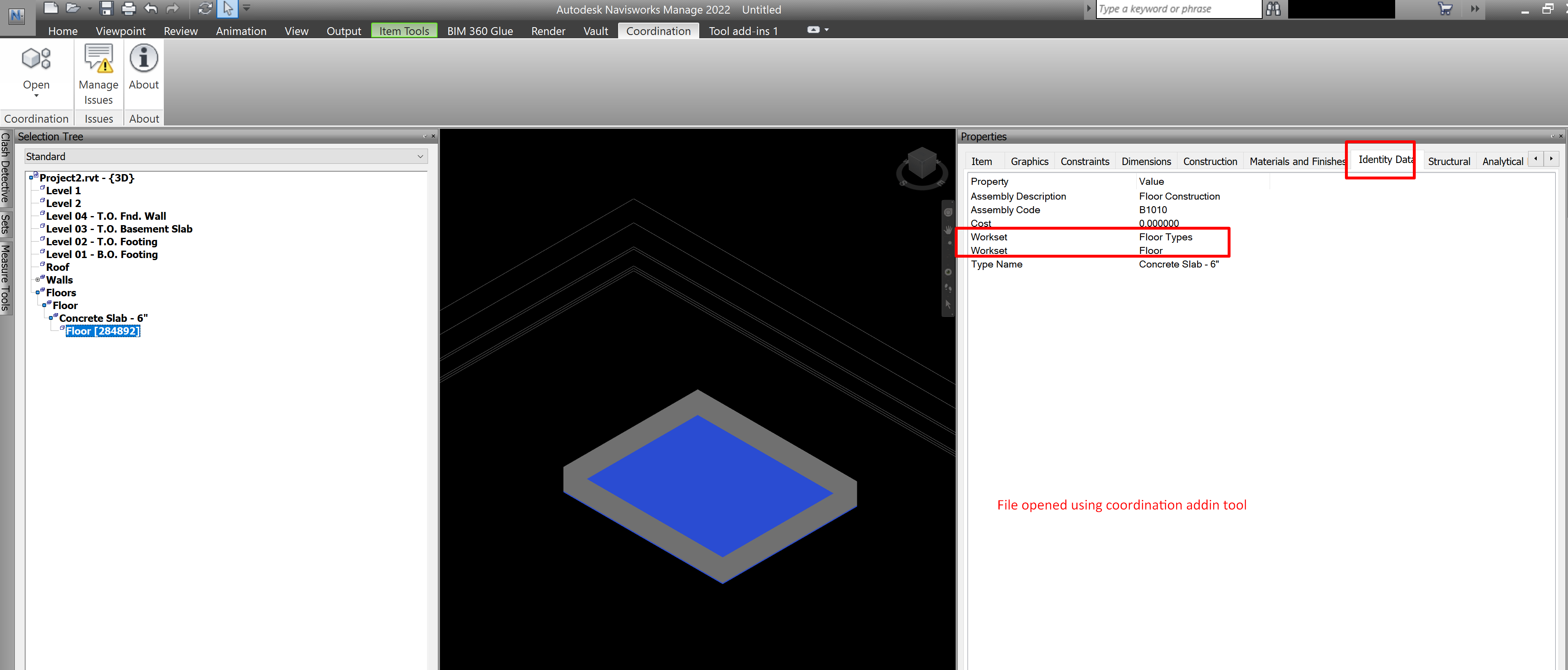Open the Dimensions properties tab
Viewport: 1568px width, 670px height.
click(x=1146, y=161)
